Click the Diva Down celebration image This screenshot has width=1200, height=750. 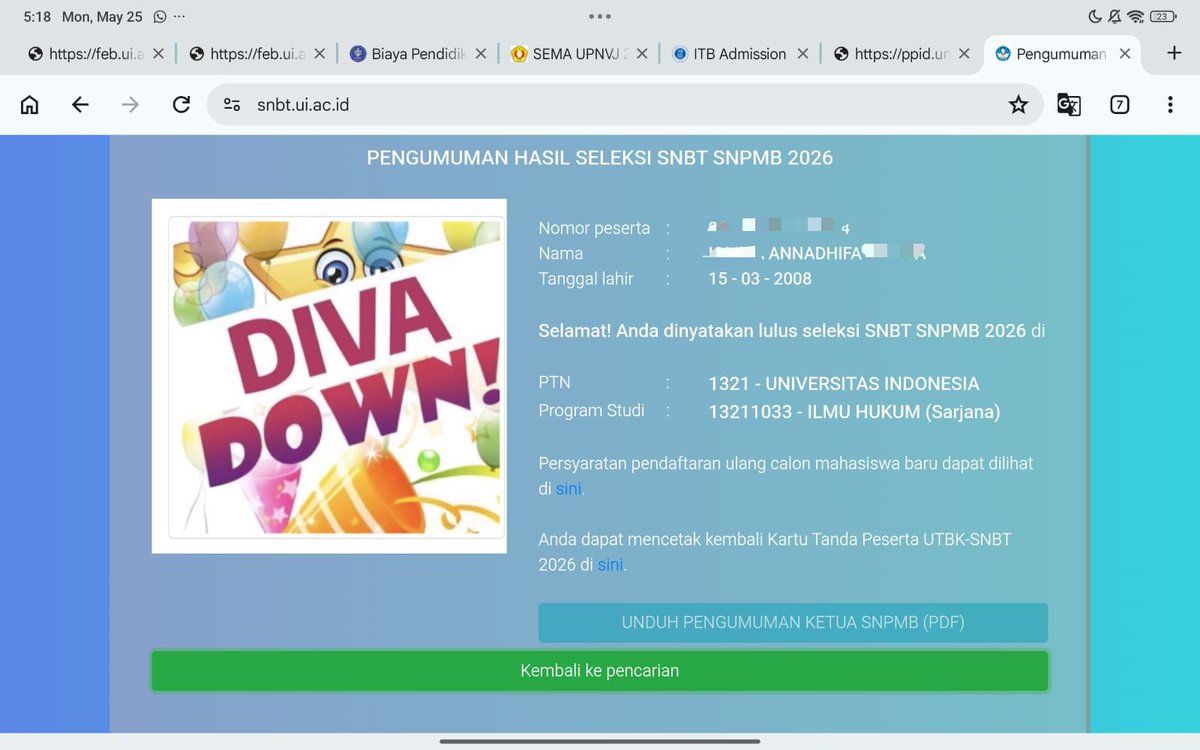(x=329, y=376)
